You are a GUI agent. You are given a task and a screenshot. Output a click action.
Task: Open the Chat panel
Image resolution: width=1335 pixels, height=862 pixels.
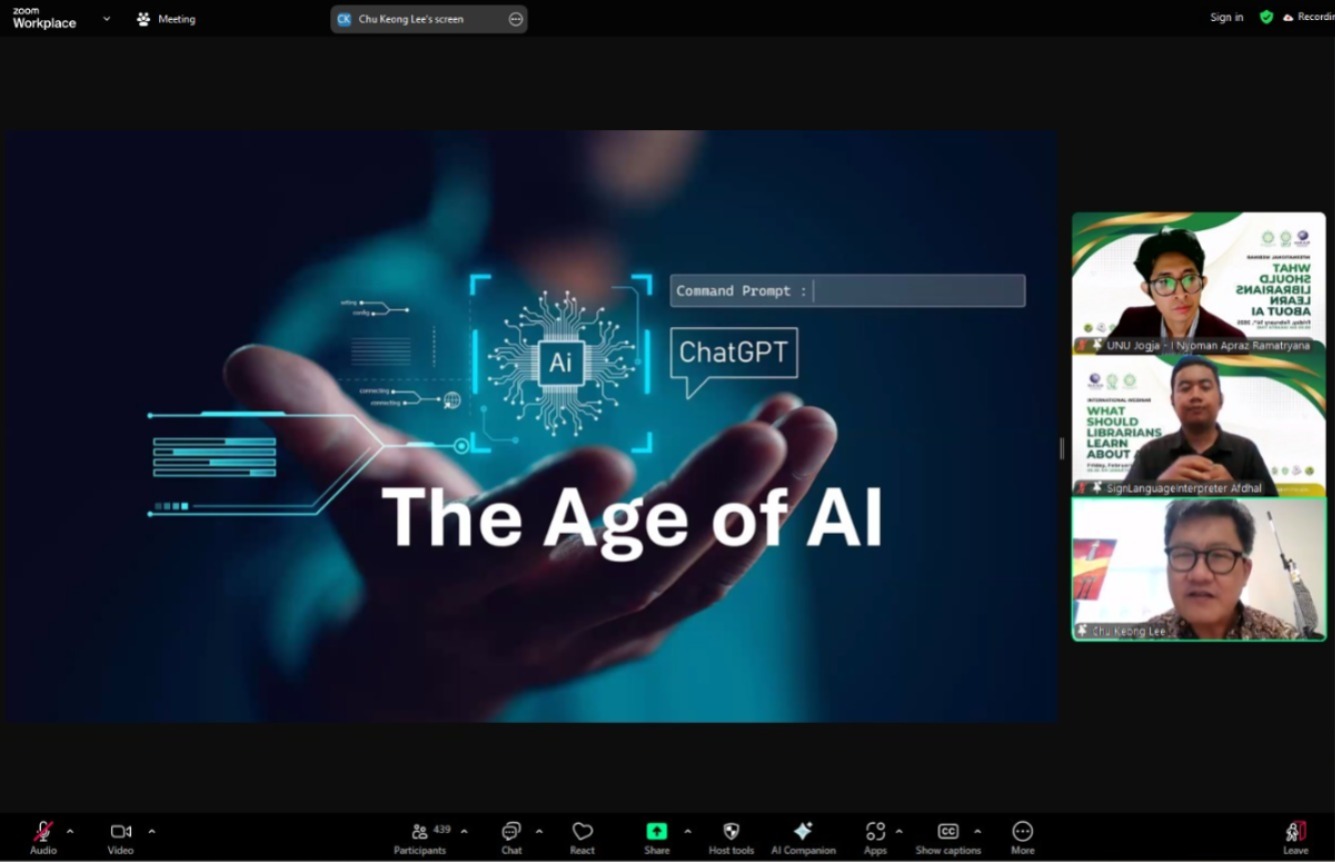(511, 837)
